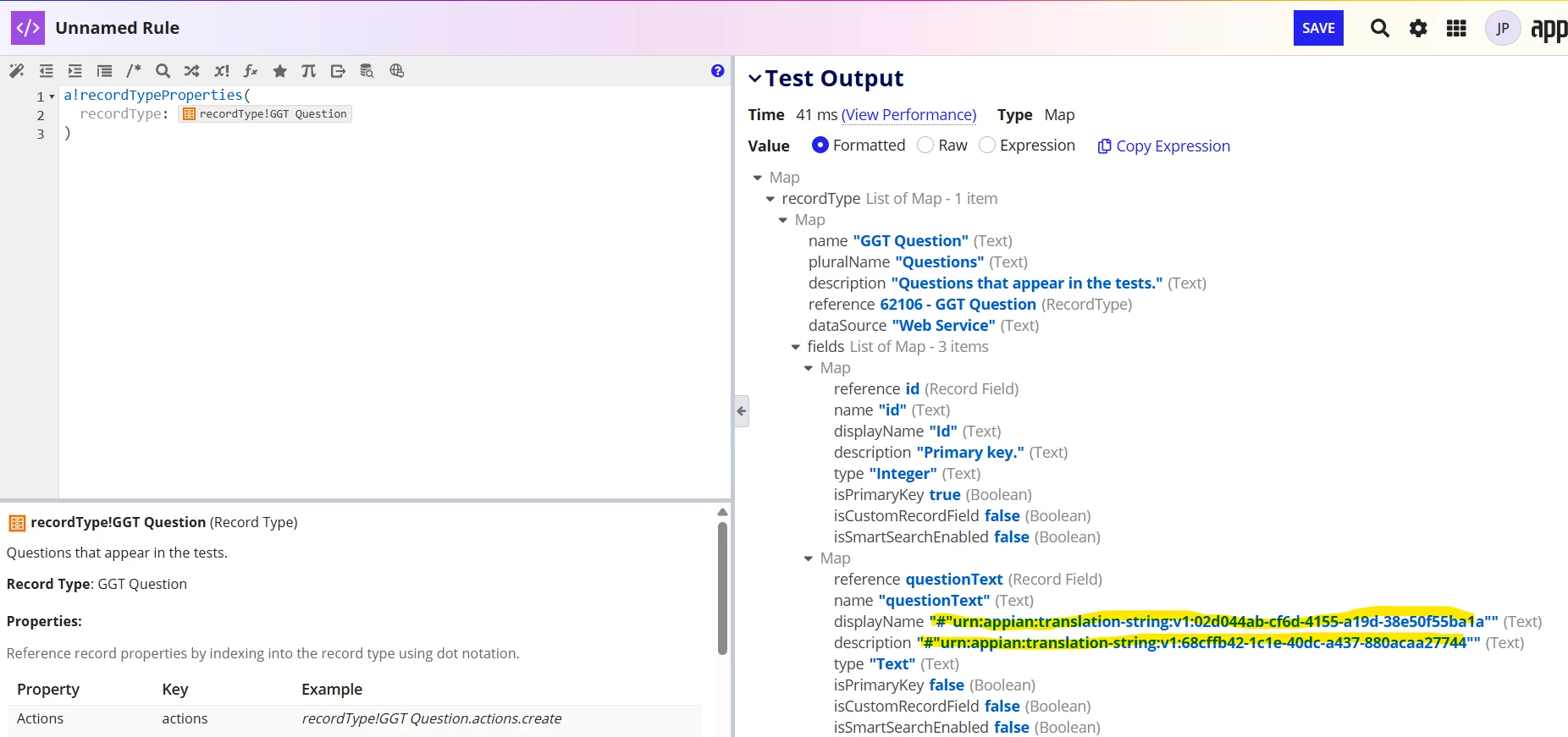The width and height of the screenshot is (1568, 737).
Task: Open the View Performance link
Action: 908,114
